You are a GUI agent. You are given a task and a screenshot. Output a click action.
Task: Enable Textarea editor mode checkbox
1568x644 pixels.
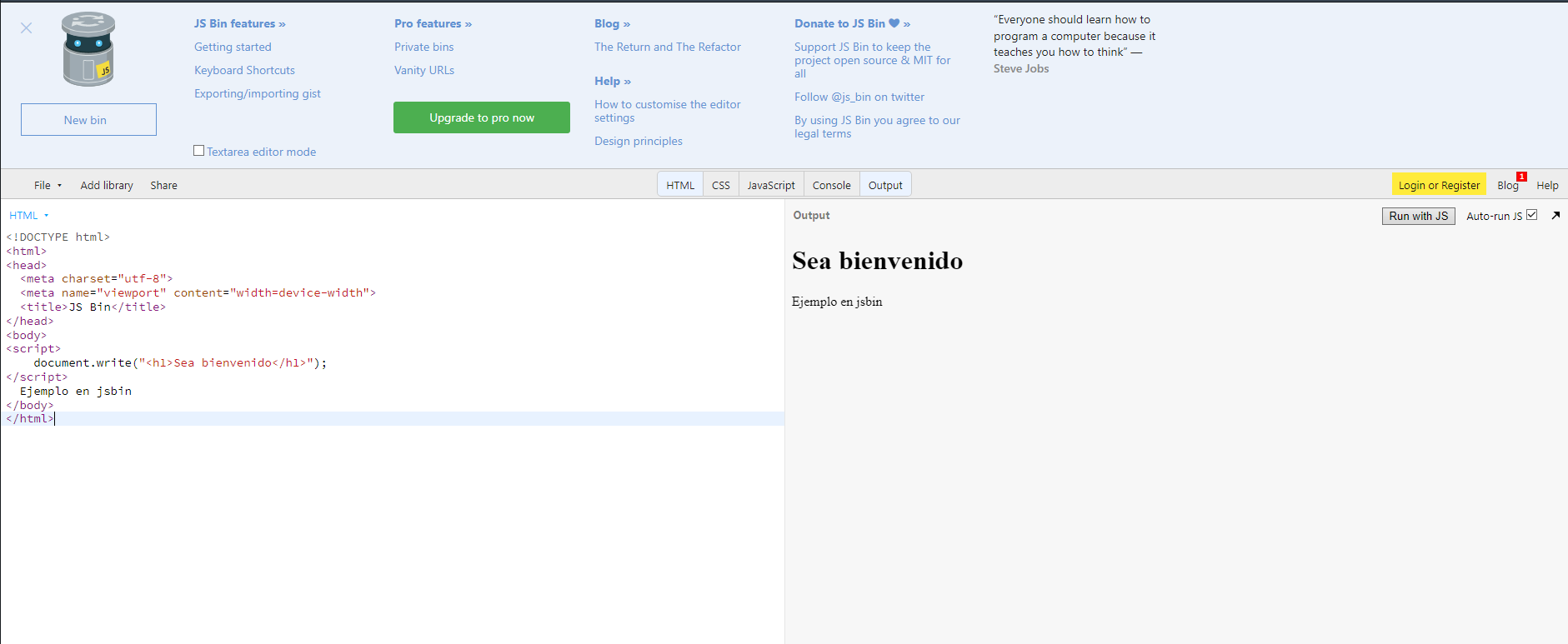coord(198,151)
